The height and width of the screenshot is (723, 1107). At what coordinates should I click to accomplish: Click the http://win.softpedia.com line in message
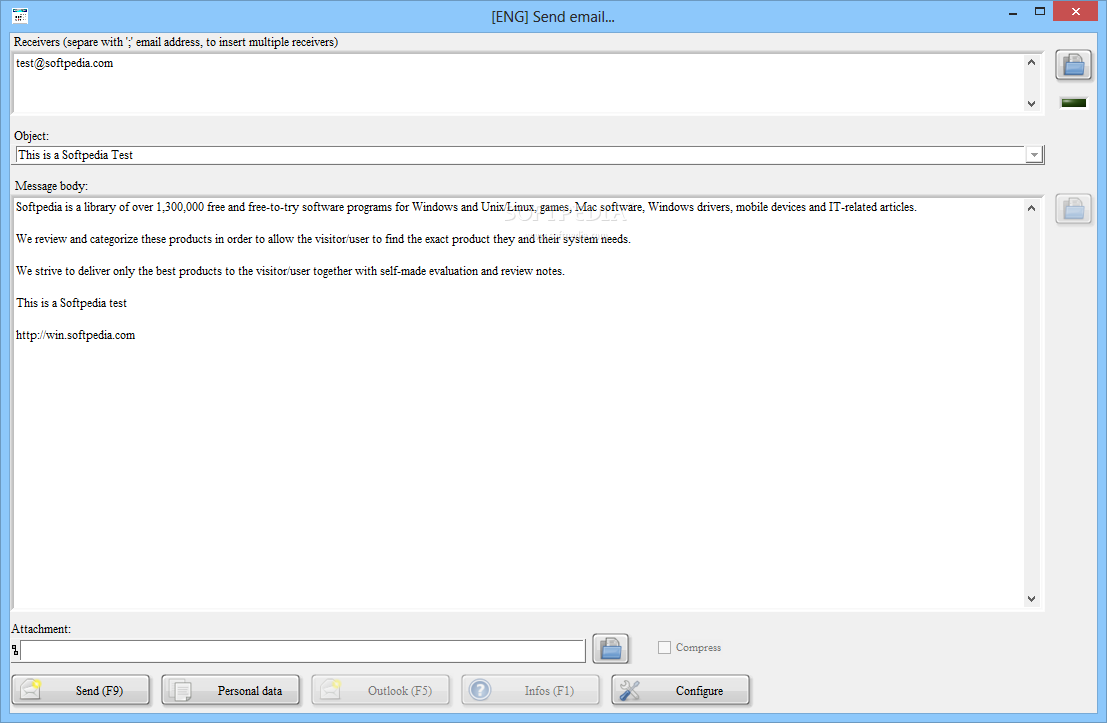(76, 335)
